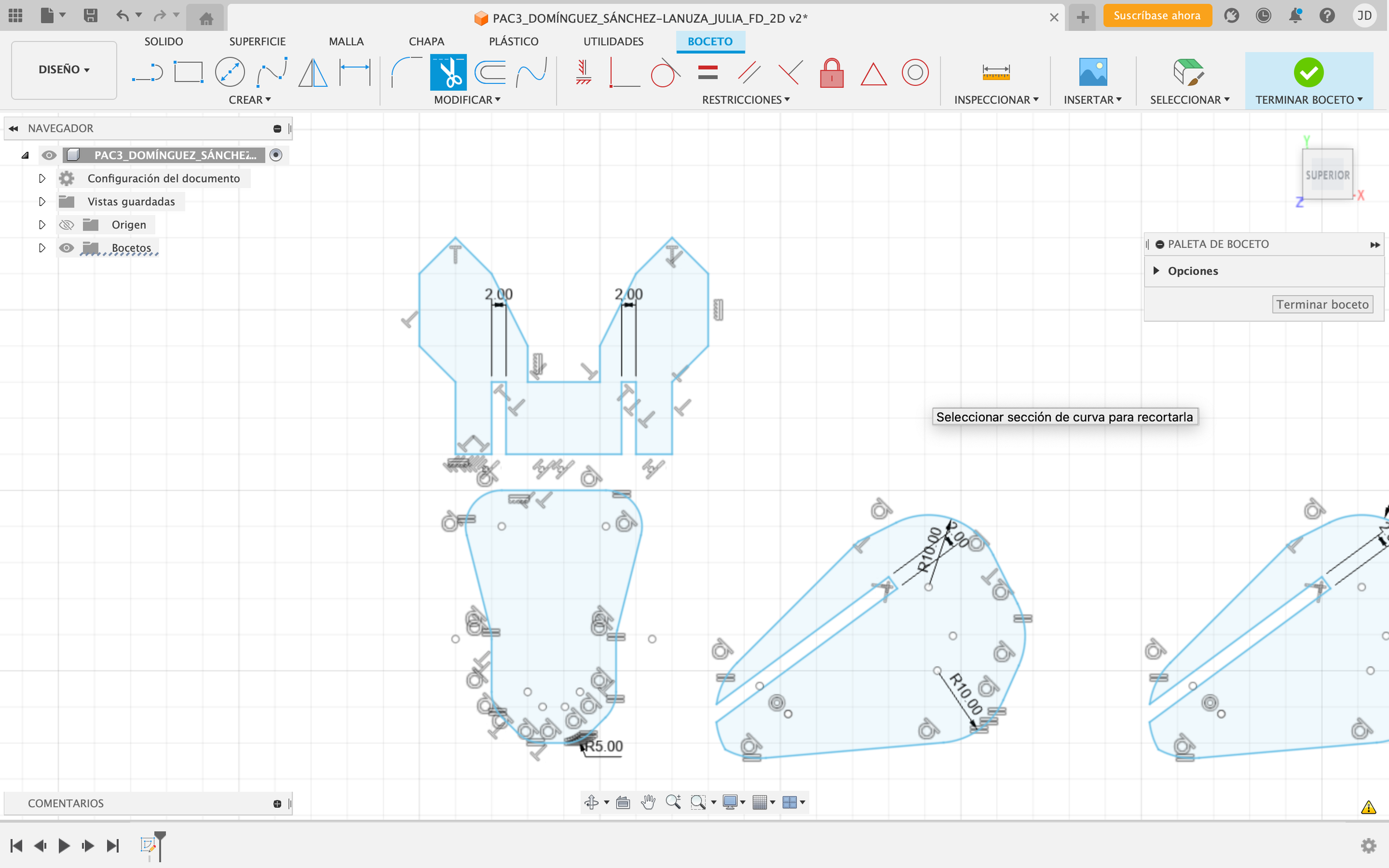Toggle visibility of the PAC3 root component
This screenshot has height=868, width=1389.
click(49, 155)
